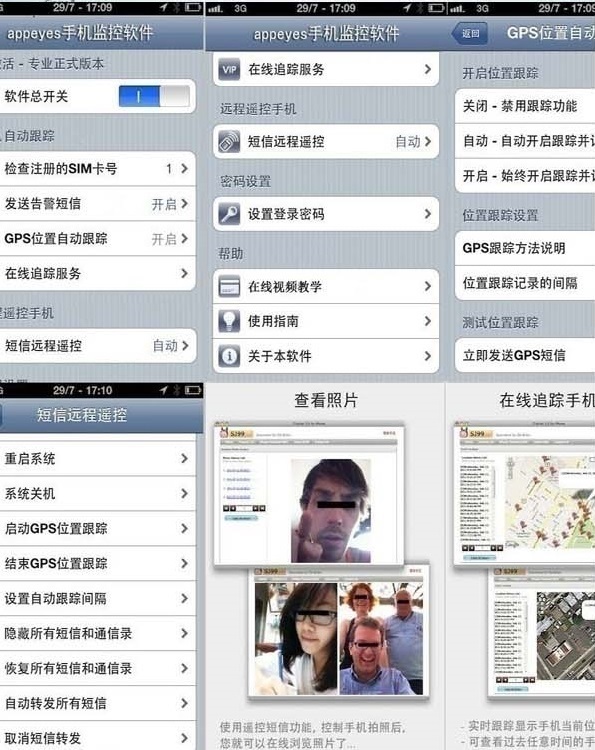Screen dimensions: 595x750
Task: Open chevron on the 使用指南 row
Action: (x=428, y=321)
